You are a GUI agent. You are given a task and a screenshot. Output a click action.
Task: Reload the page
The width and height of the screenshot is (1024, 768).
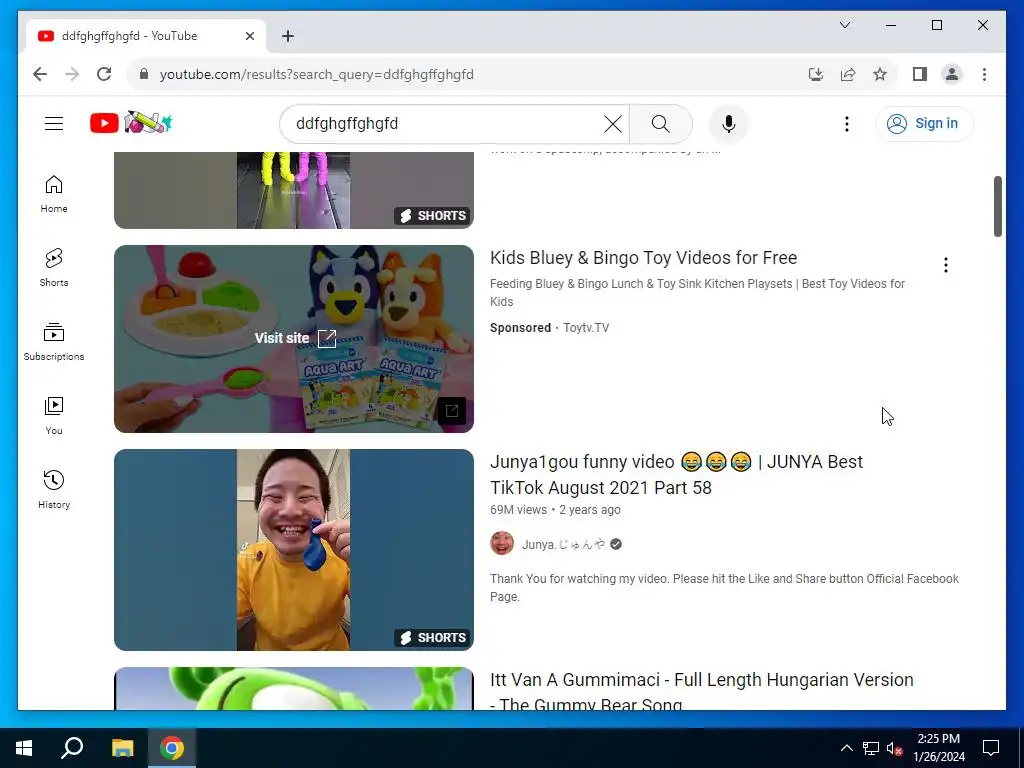104,74
